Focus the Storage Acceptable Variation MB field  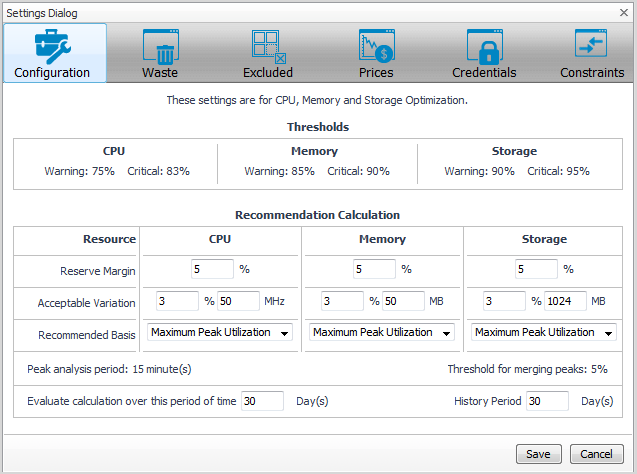pos(565,301)
